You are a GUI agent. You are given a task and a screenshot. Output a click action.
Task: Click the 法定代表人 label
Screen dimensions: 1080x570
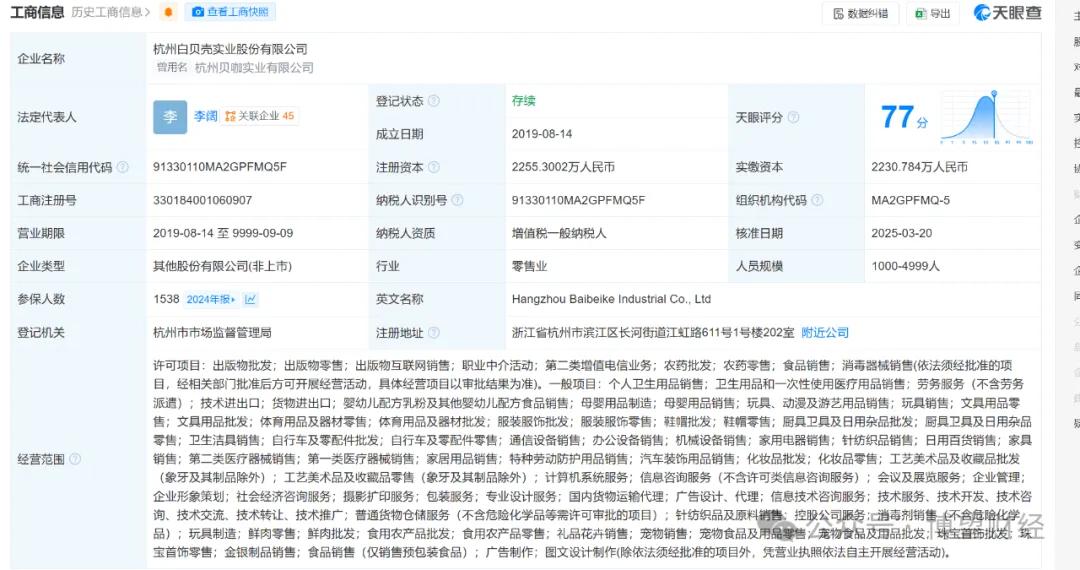[47, 117]
